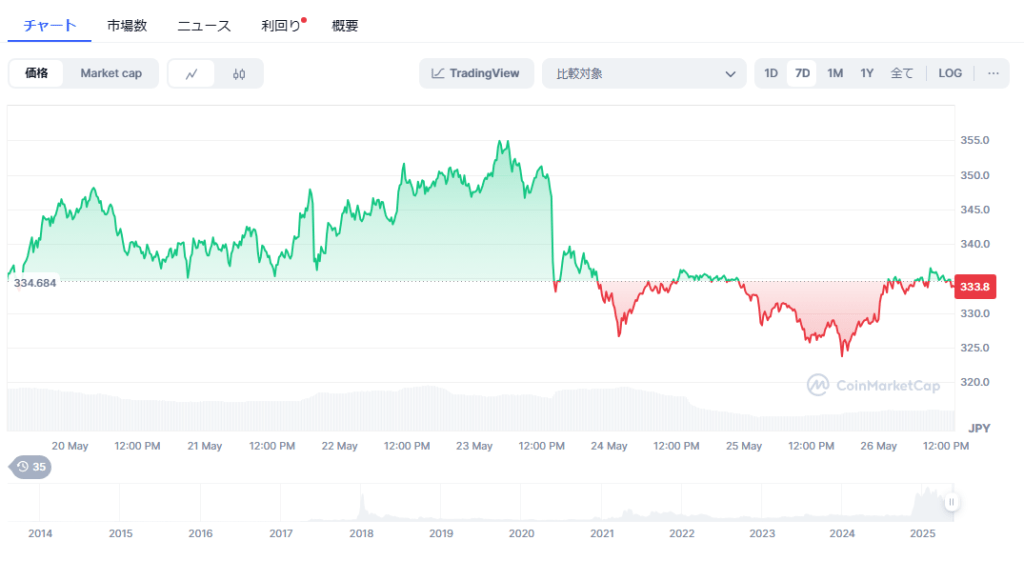Select the 7D time range
The width and height of the screenshot is (1024, 561).
[x=802, y=73]
